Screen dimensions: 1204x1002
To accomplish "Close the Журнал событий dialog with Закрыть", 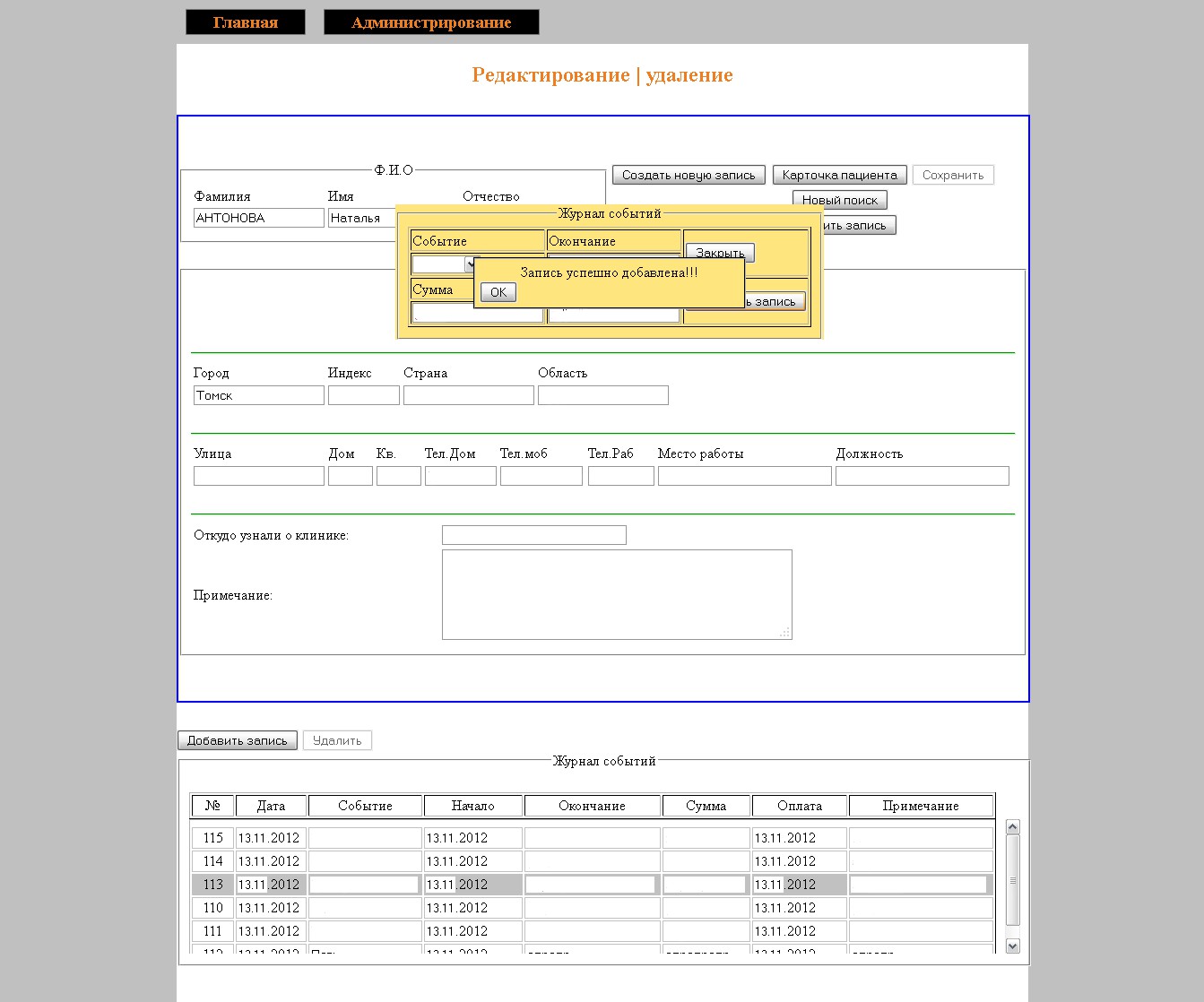I will tap(720, 252).
